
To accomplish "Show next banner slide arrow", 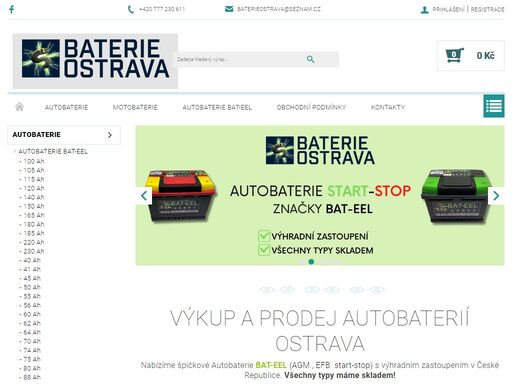I will [496, 196].
